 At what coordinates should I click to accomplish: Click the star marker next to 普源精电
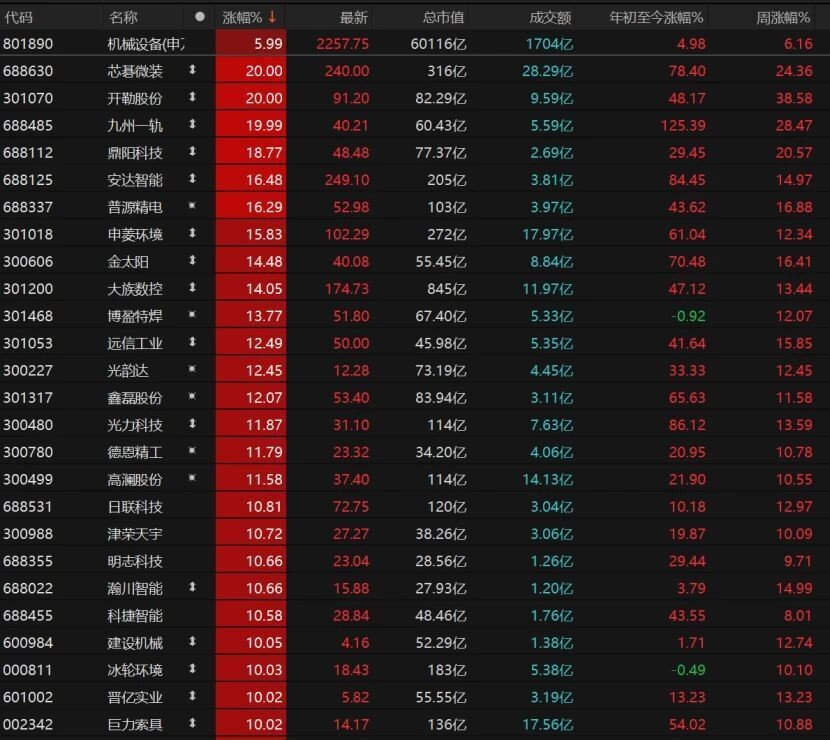click(192, 205)
